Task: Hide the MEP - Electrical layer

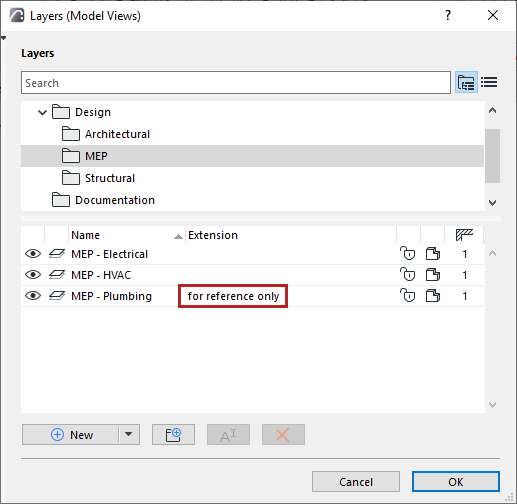Action: tap(33, 254)
